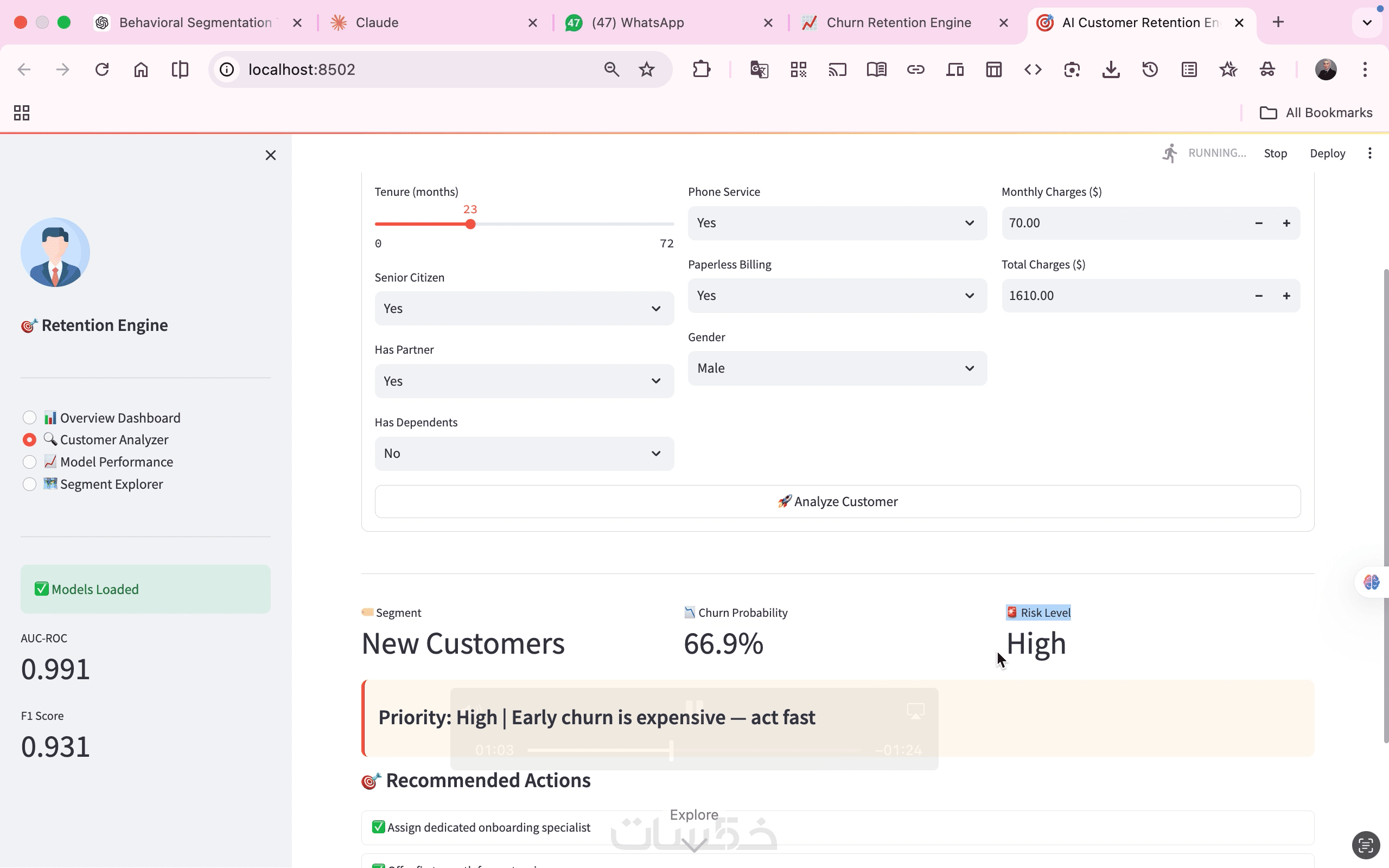The height and width of the screenshot is (868, 1389).
Task: Click the home icon in browser toolbar
Action: [141, 69]
